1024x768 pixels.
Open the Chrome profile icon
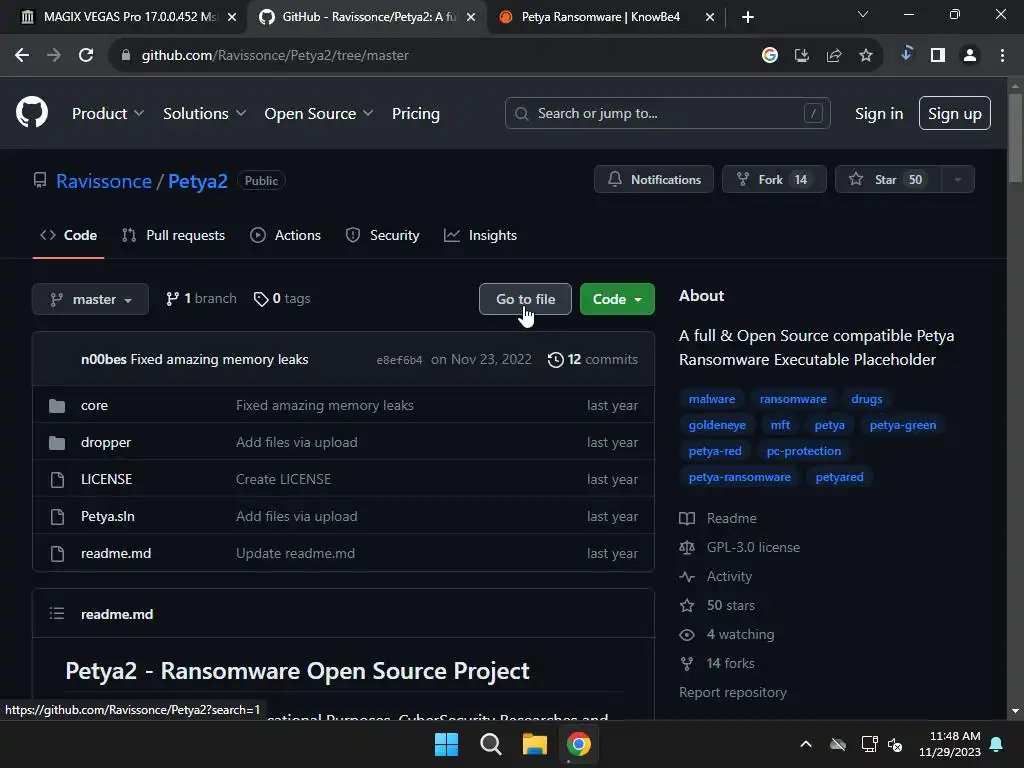(x=970, y=56)
